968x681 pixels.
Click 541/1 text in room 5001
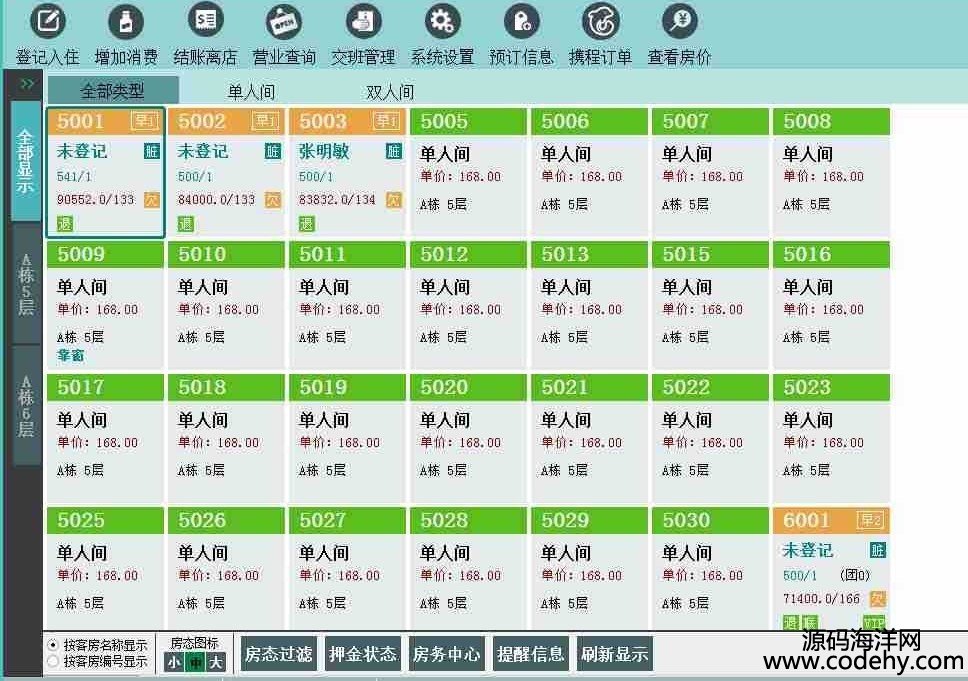click(74, 177)
